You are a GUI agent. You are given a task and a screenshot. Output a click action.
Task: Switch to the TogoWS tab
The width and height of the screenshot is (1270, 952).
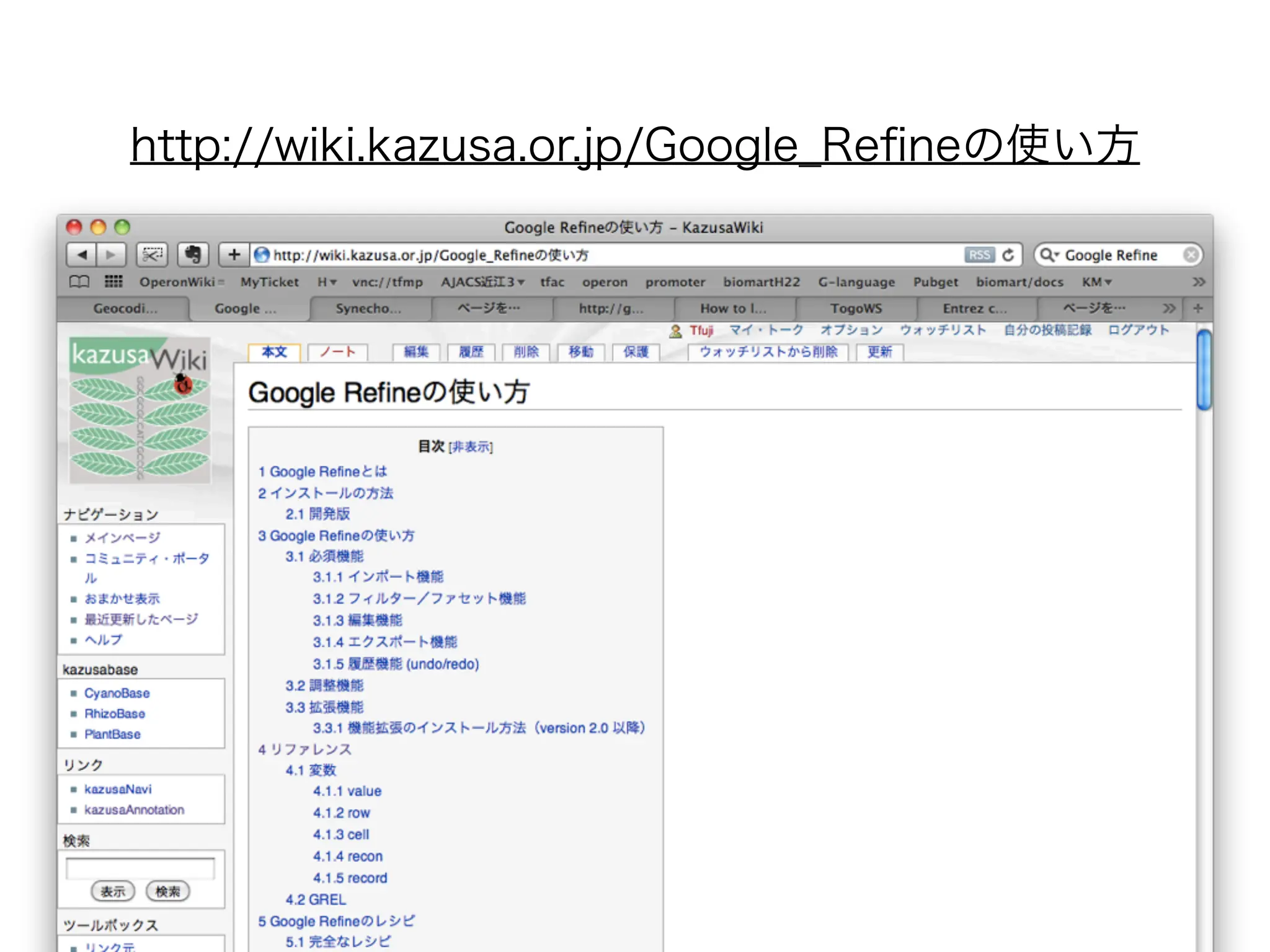pyautogui.click(x=856, y=308)
